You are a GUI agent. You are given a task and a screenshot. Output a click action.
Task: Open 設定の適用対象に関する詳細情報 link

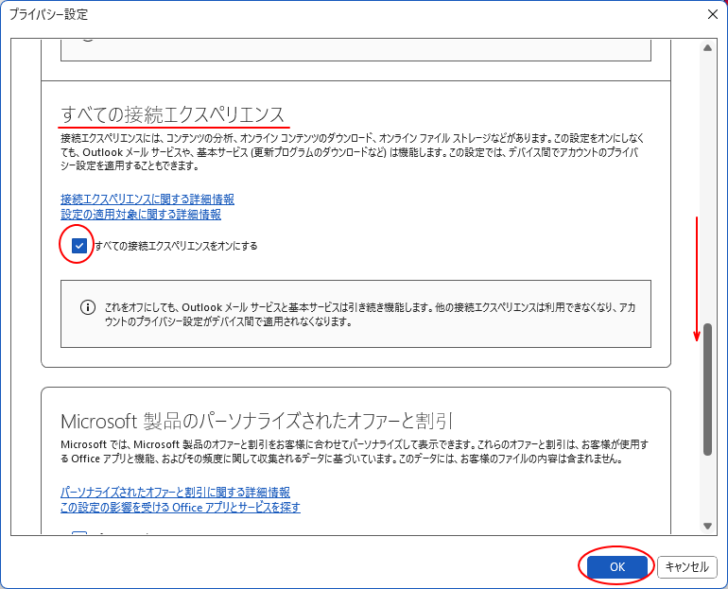click(x=141, y=214)
